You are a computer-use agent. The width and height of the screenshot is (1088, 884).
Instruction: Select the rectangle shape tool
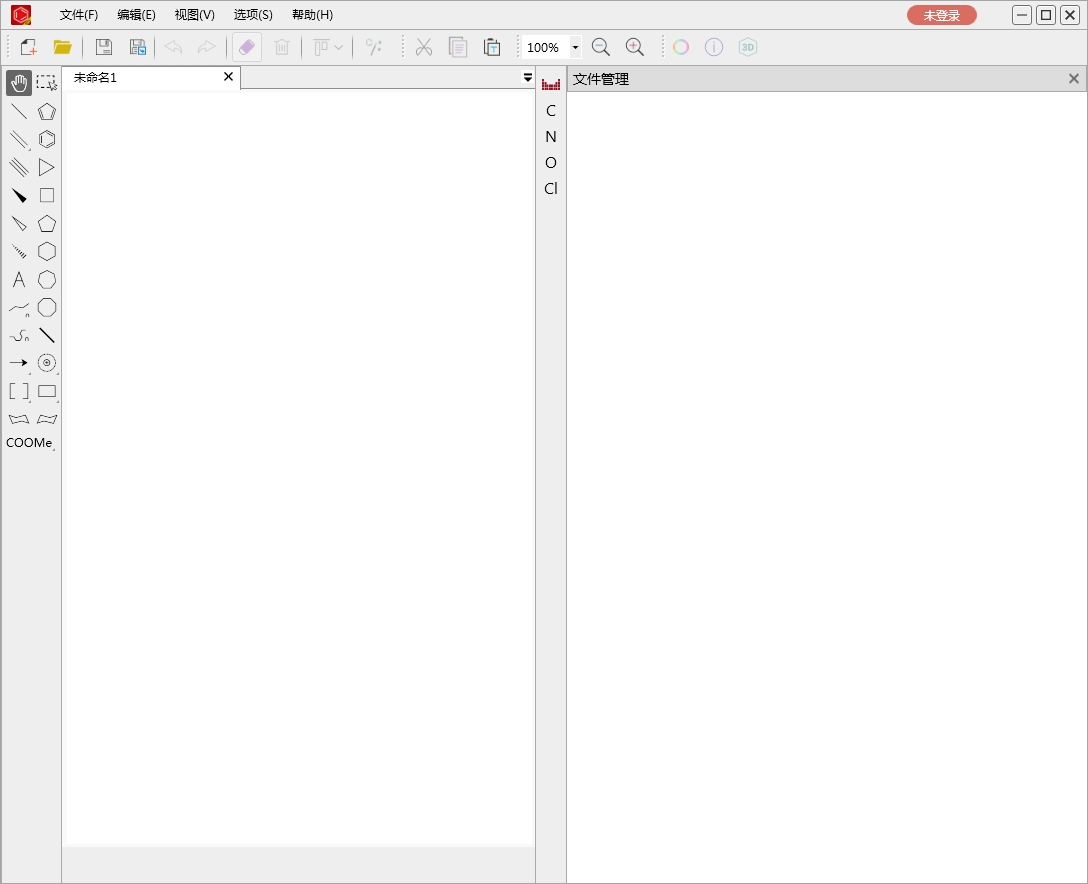pos(46,391)
